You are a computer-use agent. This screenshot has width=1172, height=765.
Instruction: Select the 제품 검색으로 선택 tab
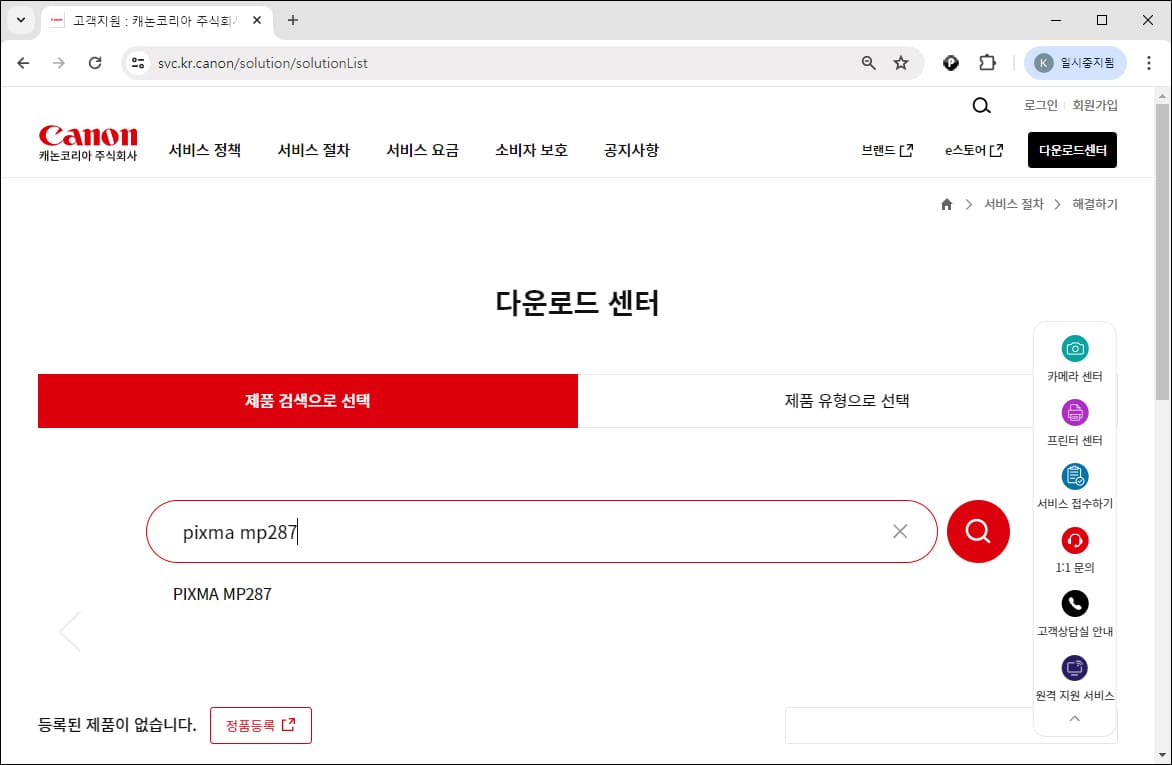(307, 400)
